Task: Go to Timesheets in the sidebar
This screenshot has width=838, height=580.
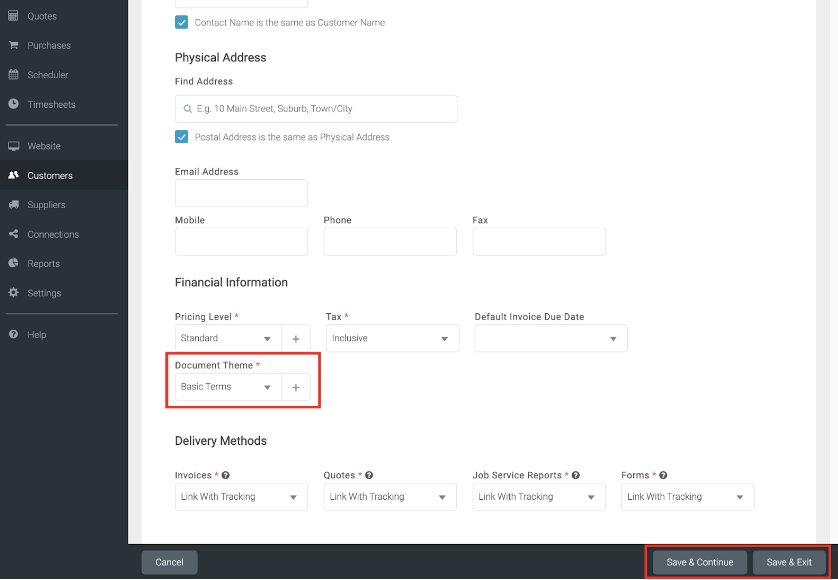Action: 64,104
